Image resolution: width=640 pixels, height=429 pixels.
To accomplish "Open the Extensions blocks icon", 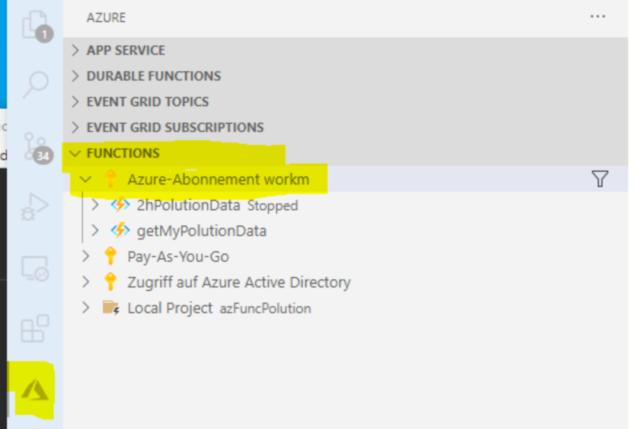I will click(35, 329).
